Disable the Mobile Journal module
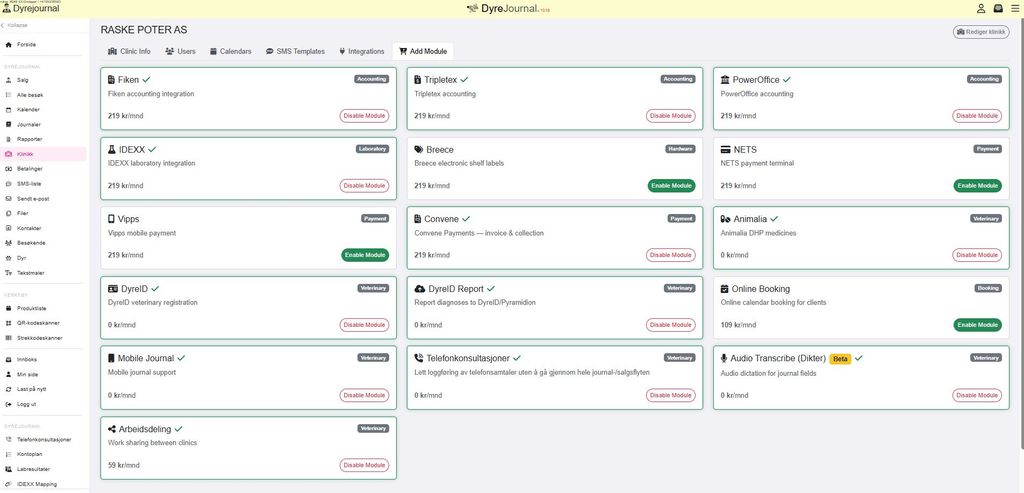The width and height of the screenshot is (1024, 493). pyautogui.click(x=364, y=395)
